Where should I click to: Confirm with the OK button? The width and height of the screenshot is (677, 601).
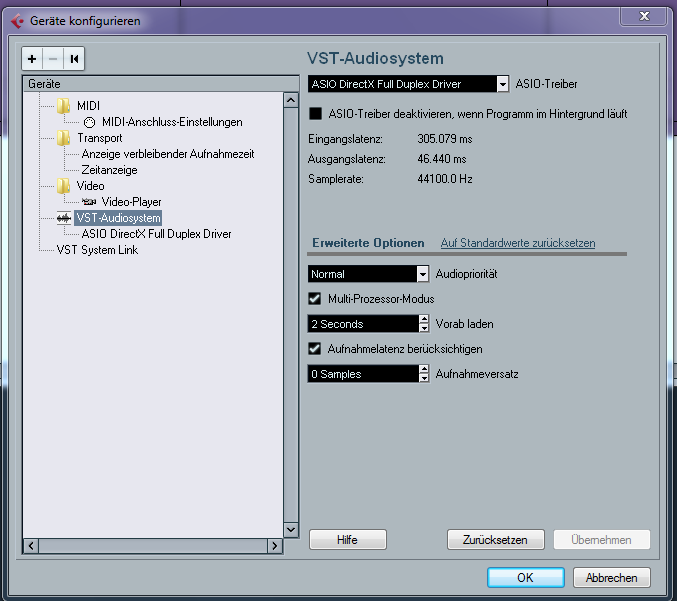pyautogui.click(x=525, y=578)
